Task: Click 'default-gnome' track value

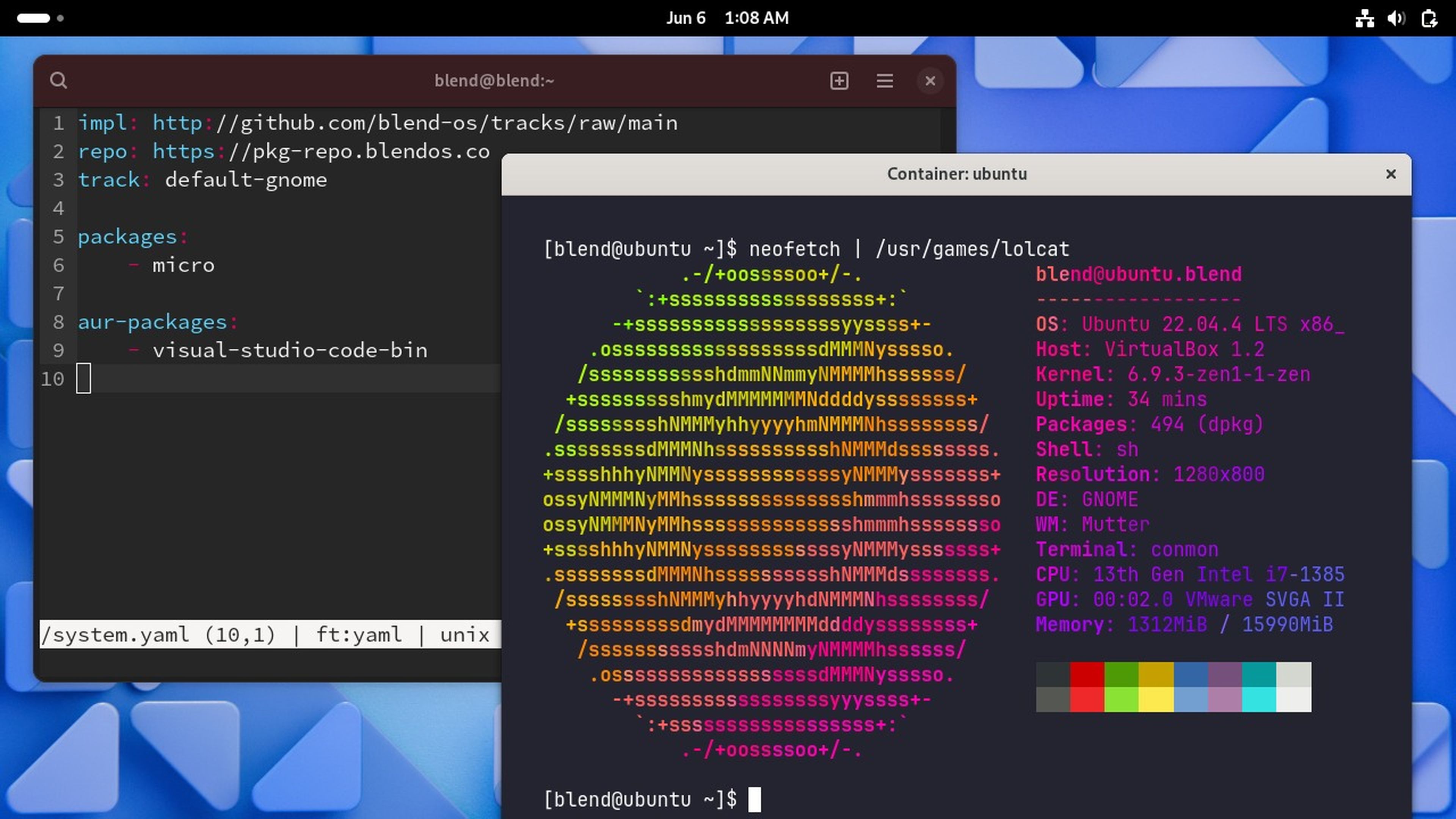Action: pos(246,180)
